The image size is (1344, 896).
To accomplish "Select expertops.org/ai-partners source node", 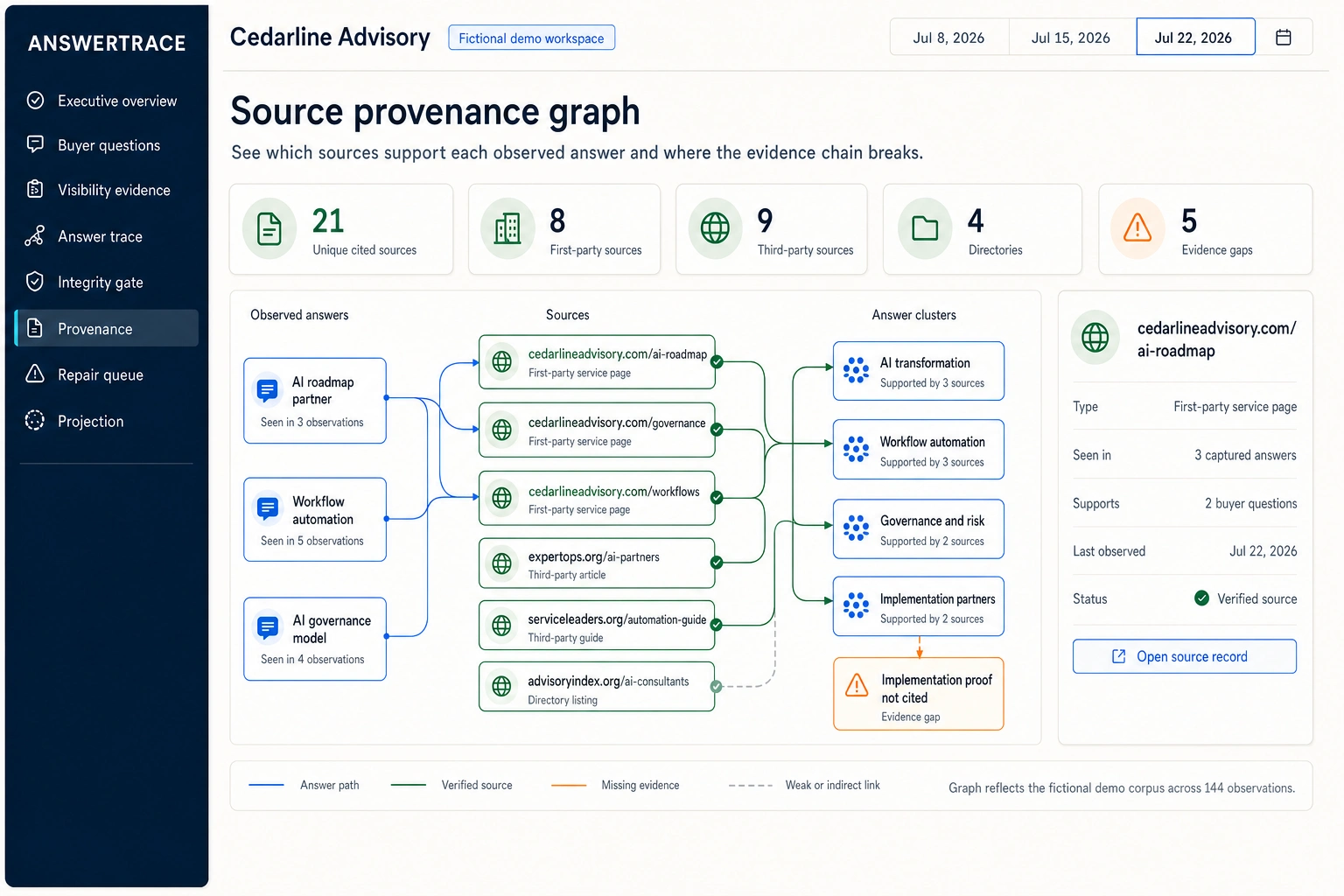I will tap(597, 563).
